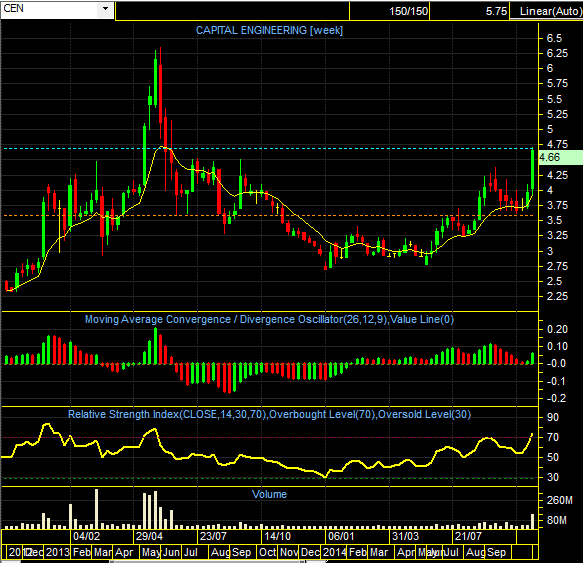Viewport: 583px width, 563px height.
Task: Click the Oct month label
Action: click(267, 552)
